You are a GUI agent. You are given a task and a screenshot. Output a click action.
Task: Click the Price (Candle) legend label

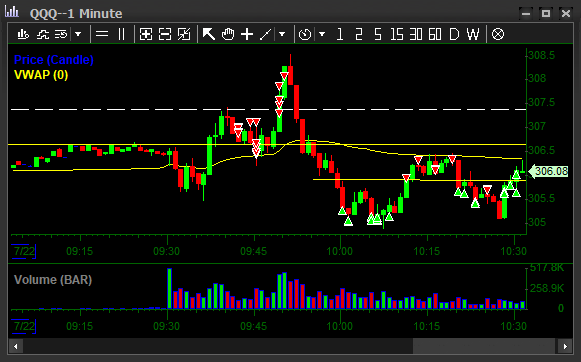pyautogui.click(x=53, y=60)
